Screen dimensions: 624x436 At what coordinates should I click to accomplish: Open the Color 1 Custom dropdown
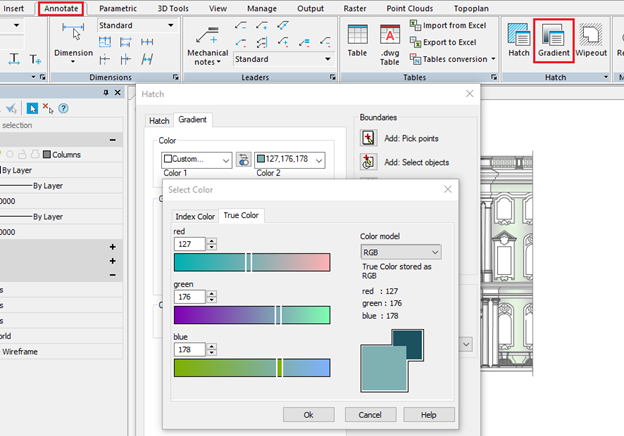[196, 159]
